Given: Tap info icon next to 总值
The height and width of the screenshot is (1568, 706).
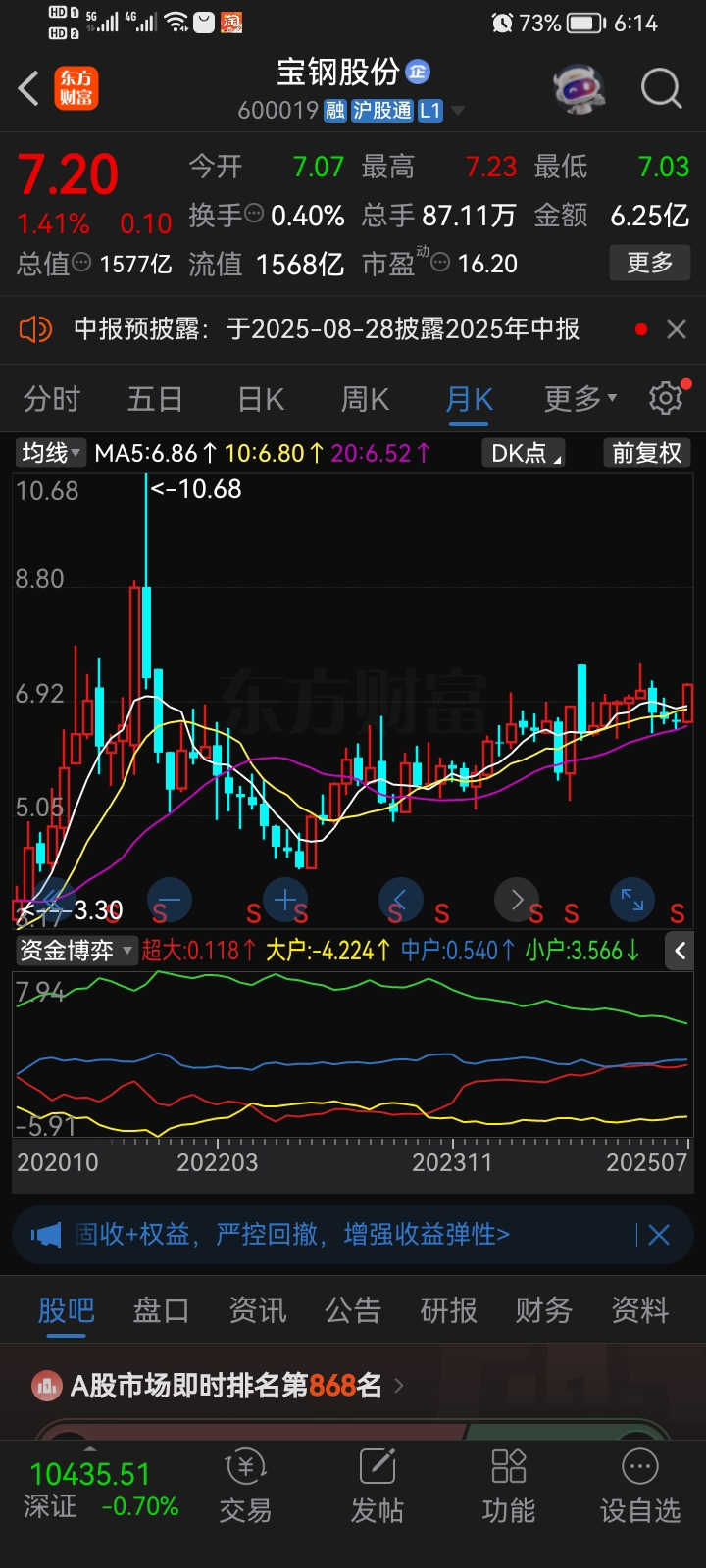Looking at the screenshot, I should coord(82,263).
